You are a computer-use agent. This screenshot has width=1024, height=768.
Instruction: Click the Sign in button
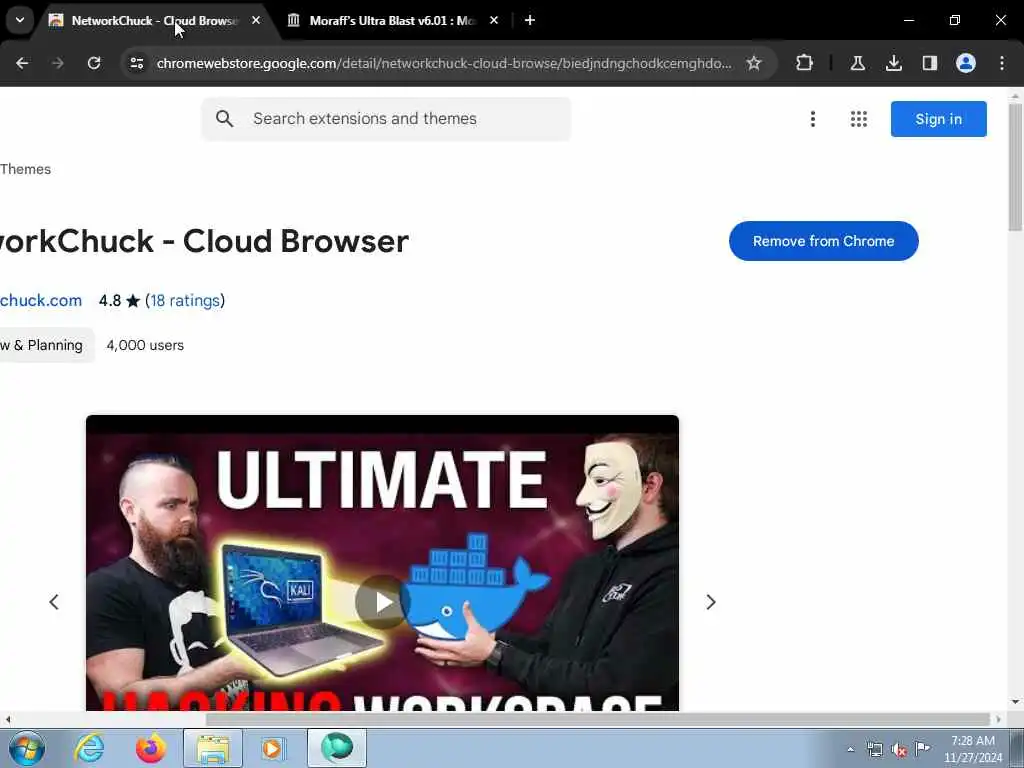(938, 119)
